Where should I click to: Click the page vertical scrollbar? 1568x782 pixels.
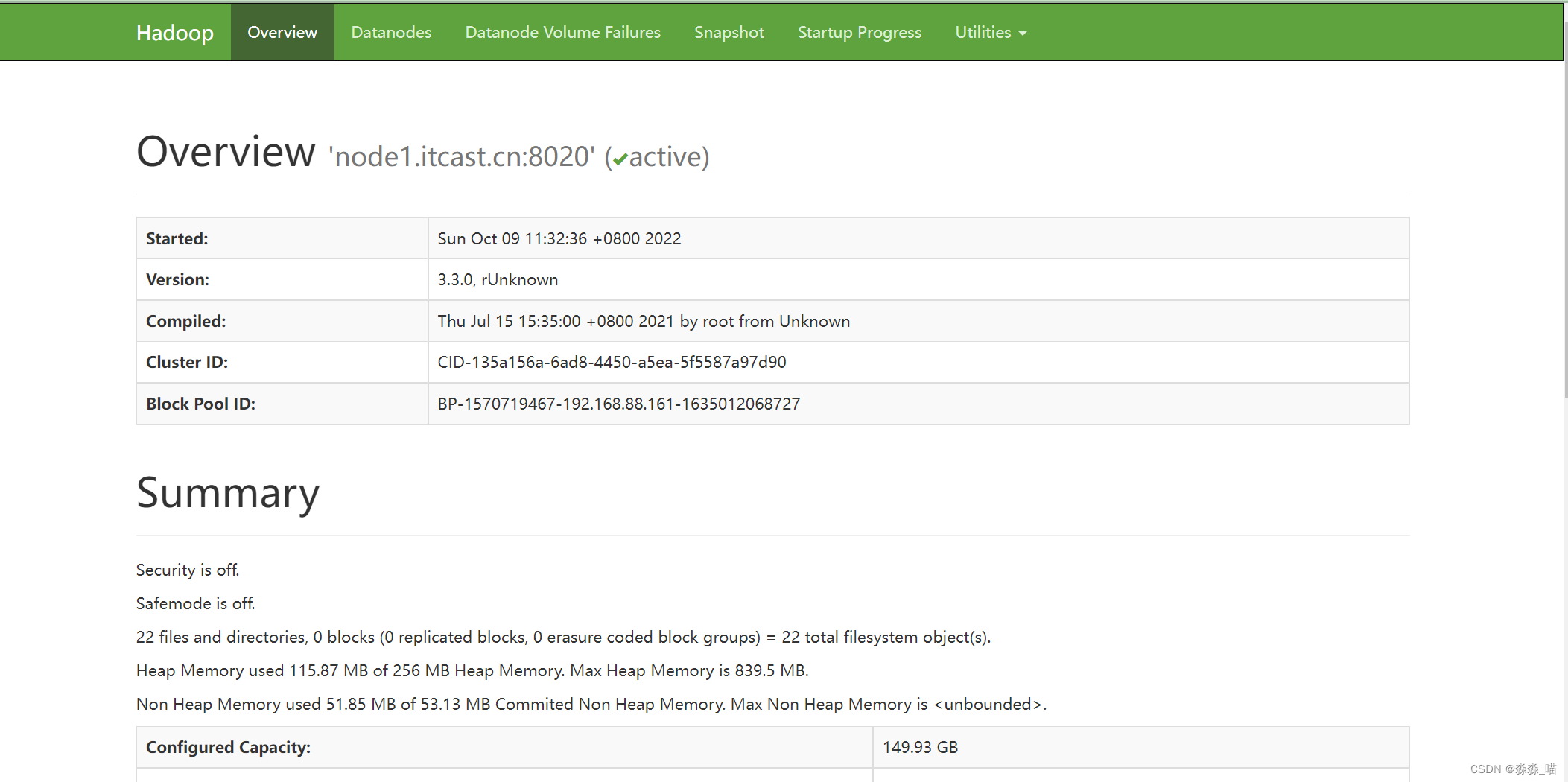point(1565,209)
